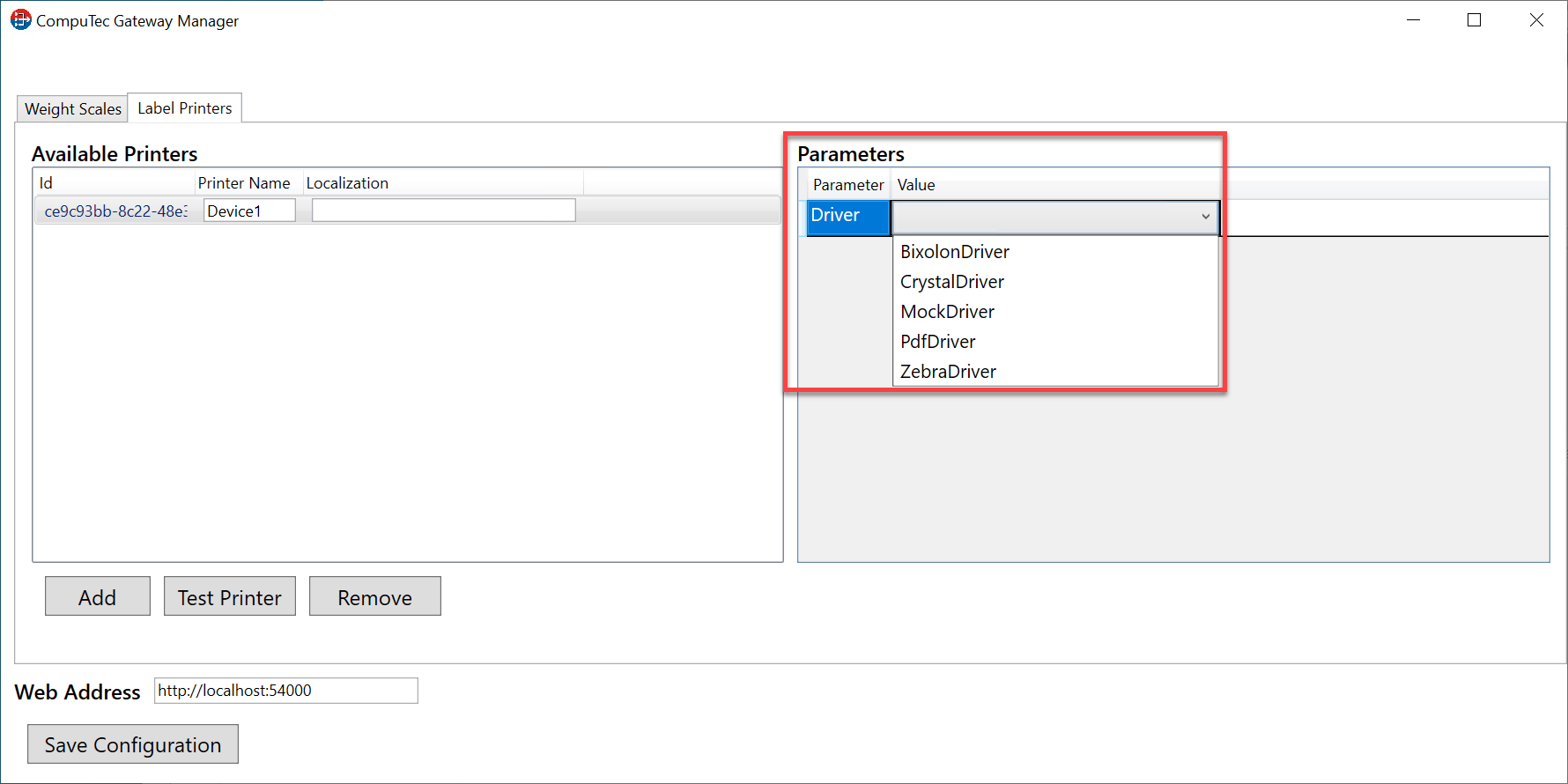Pick CrystalDriver in the dropdown list
1568x784 pixels.
[951, 282]
